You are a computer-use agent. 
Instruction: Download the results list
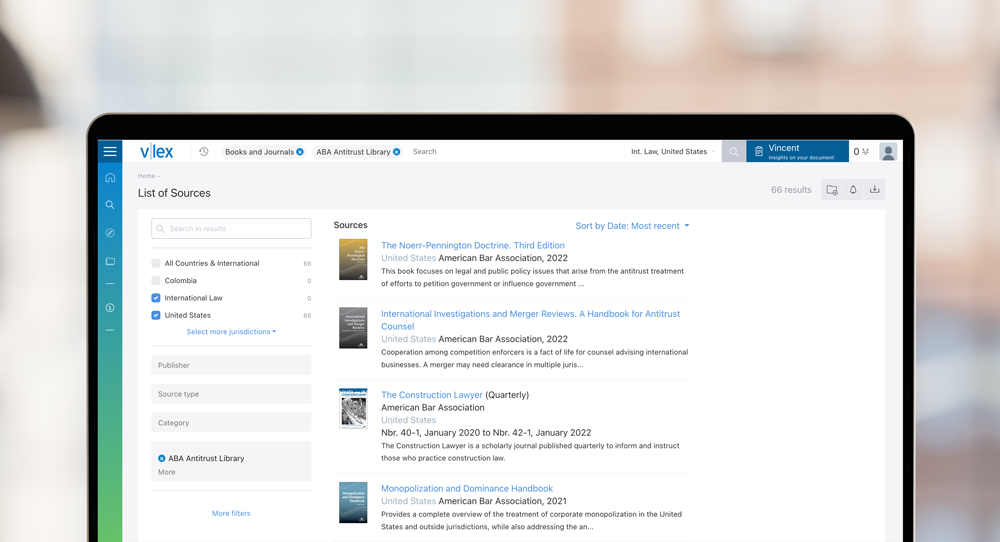point(874,189)
